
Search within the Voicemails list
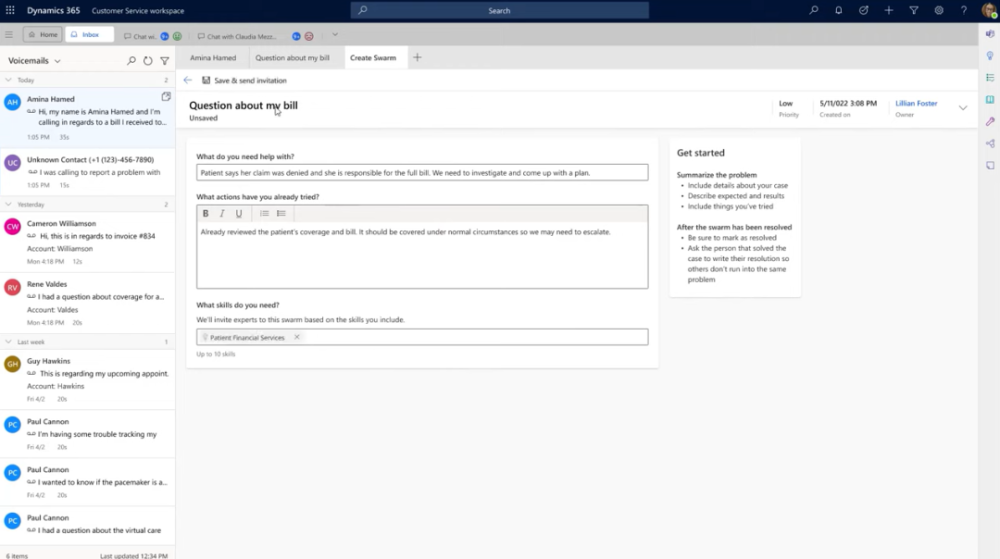[131, 61]
